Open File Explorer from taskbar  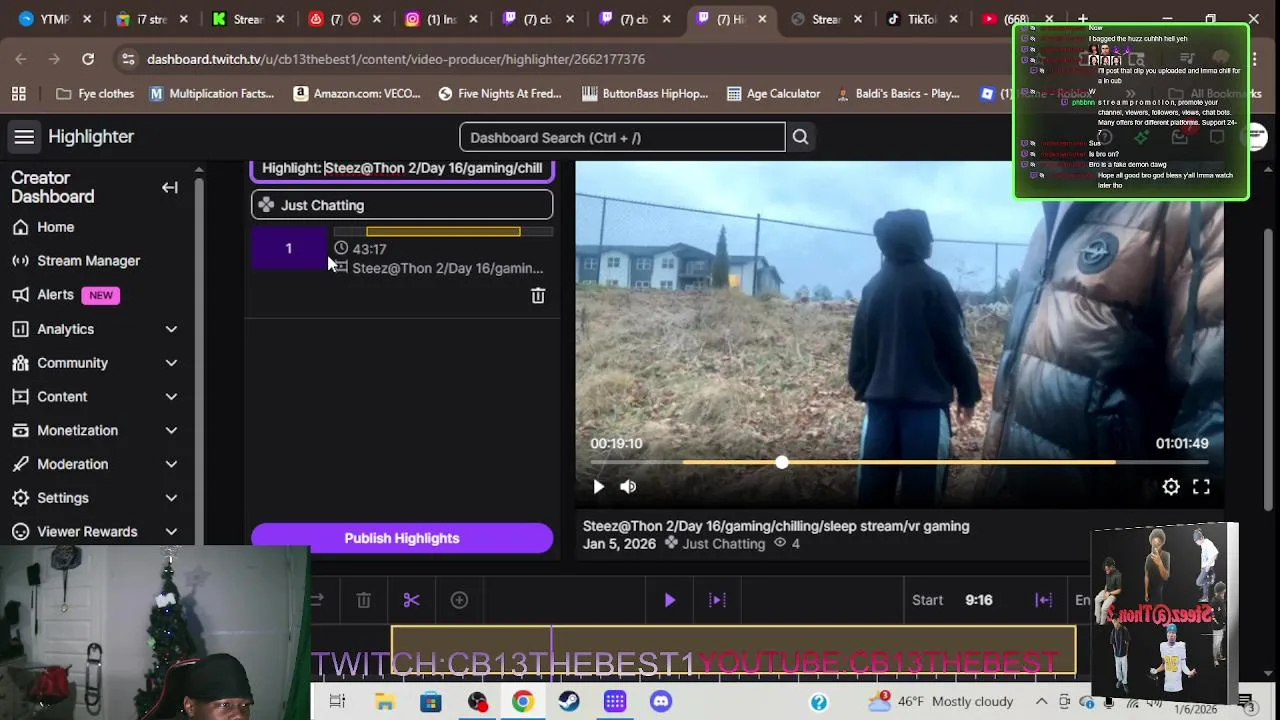tap(384, 702)
